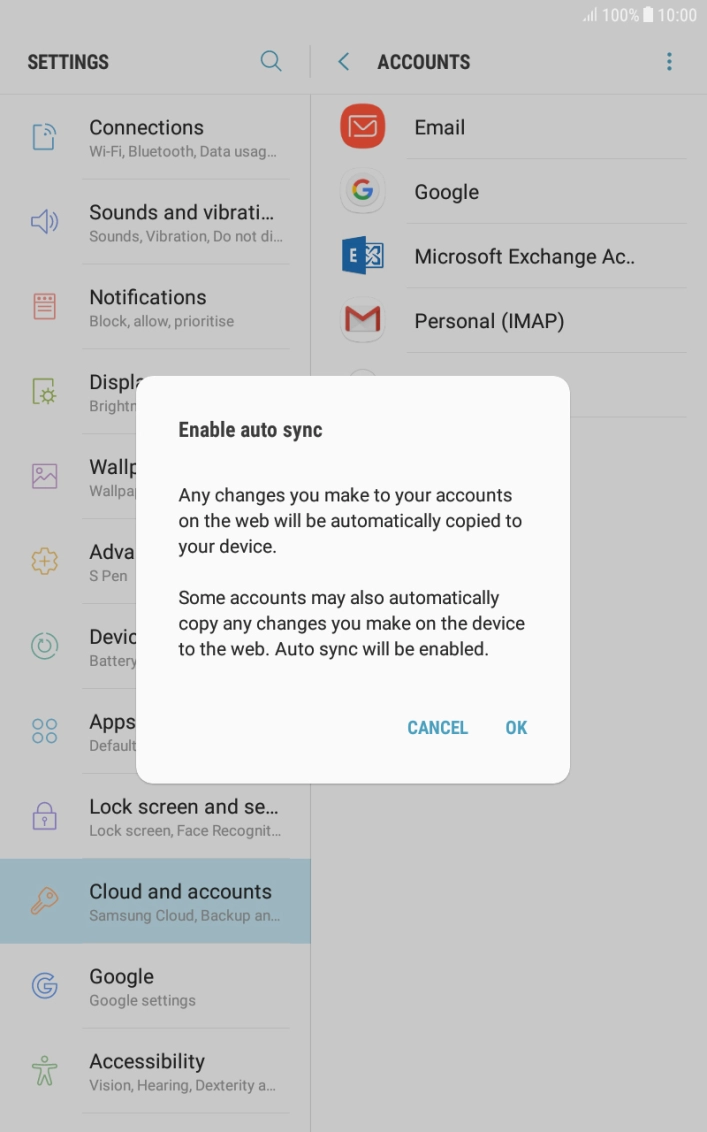Image resolution: width=707 pixels, height=1132 pixels.
Task: Open Sounds and vibration settings
Action: pyautogui.click(x=180, y=222)
